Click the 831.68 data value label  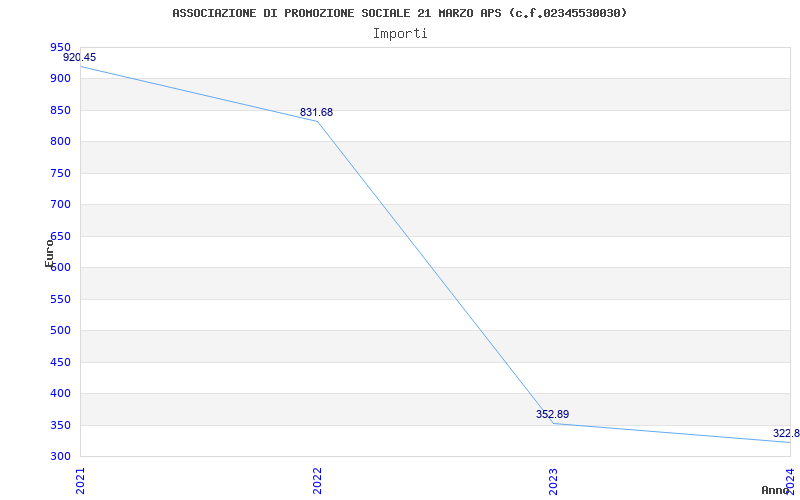click(316, 112)
